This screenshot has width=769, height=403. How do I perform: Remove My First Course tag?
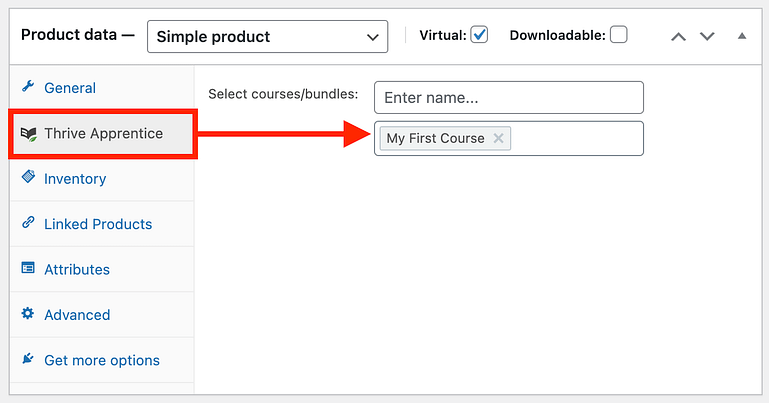point(498,138)
